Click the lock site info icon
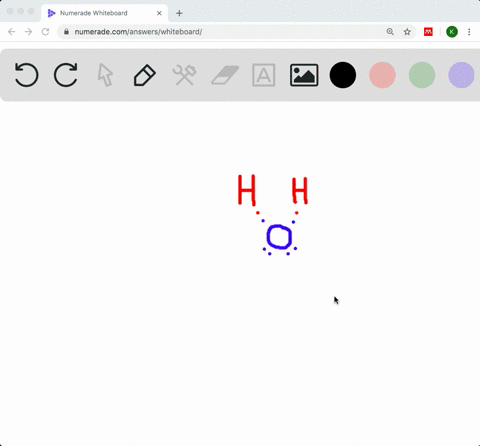This screenshot has height=446, width=480. [66, 32]
